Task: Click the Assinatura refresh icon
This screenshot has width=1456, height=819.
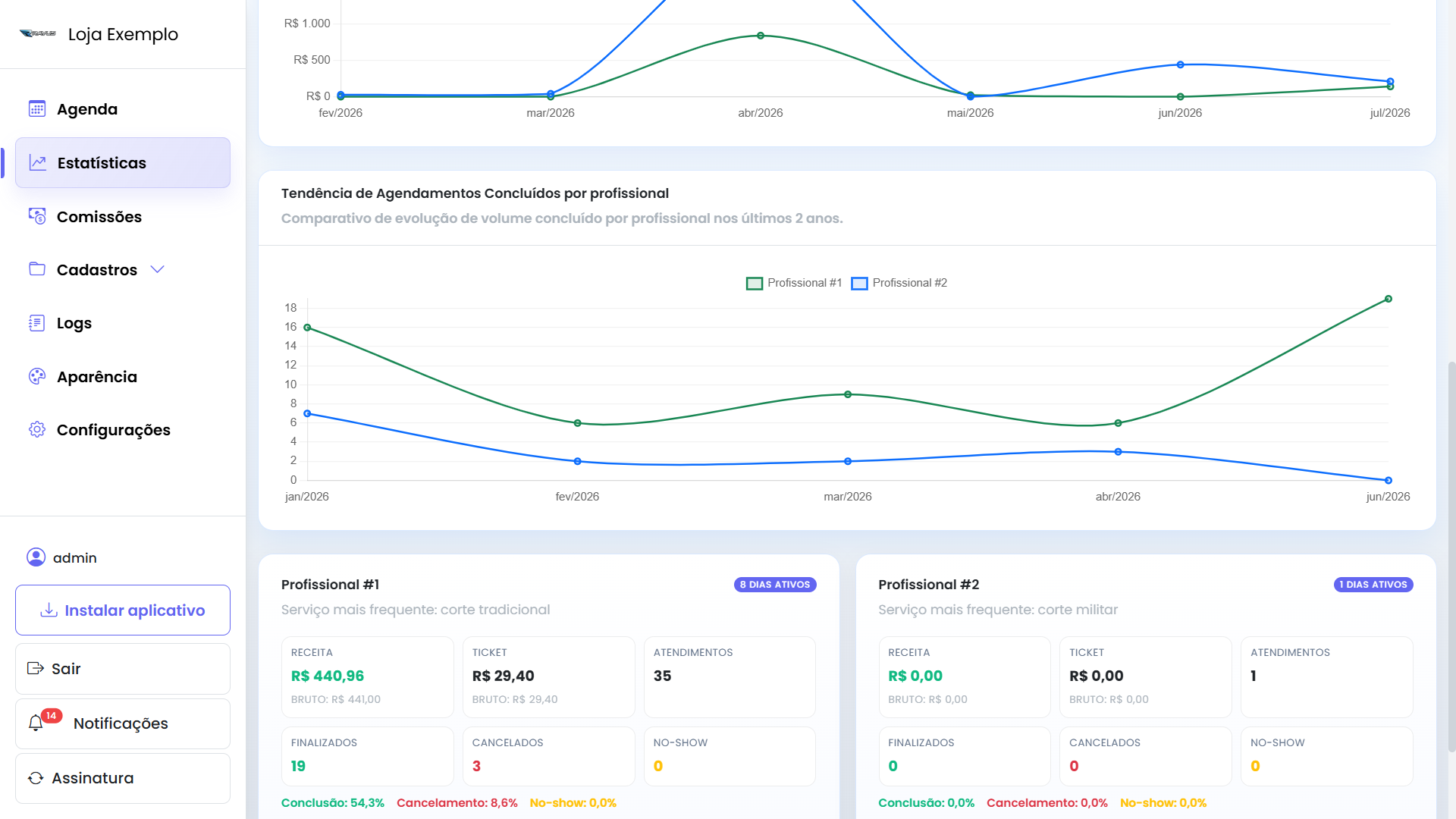Action: tap(36, 778)
